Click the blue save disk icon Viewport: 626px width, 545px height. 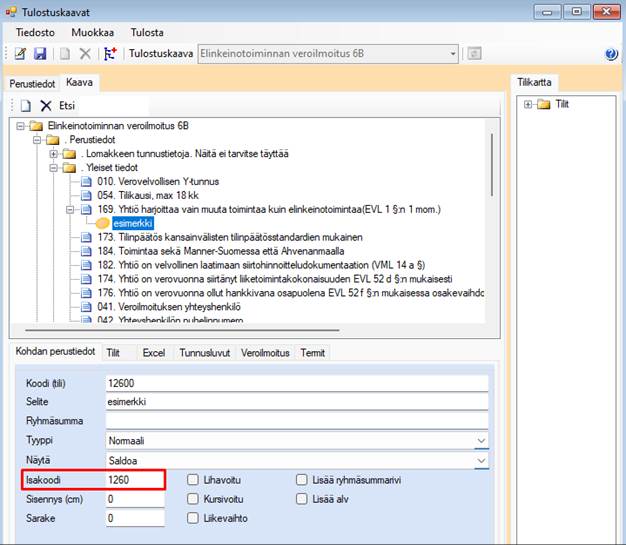pos(40,53)
